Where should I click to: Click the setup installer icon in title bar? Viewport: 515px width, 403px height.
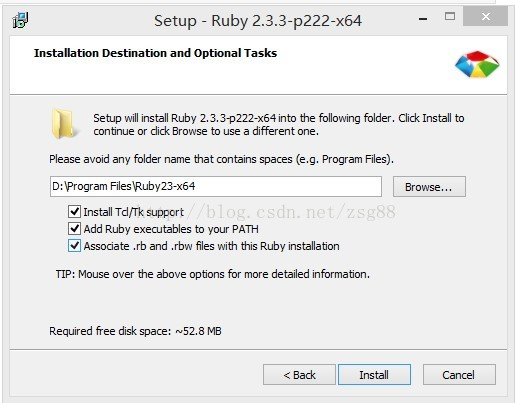20,20
